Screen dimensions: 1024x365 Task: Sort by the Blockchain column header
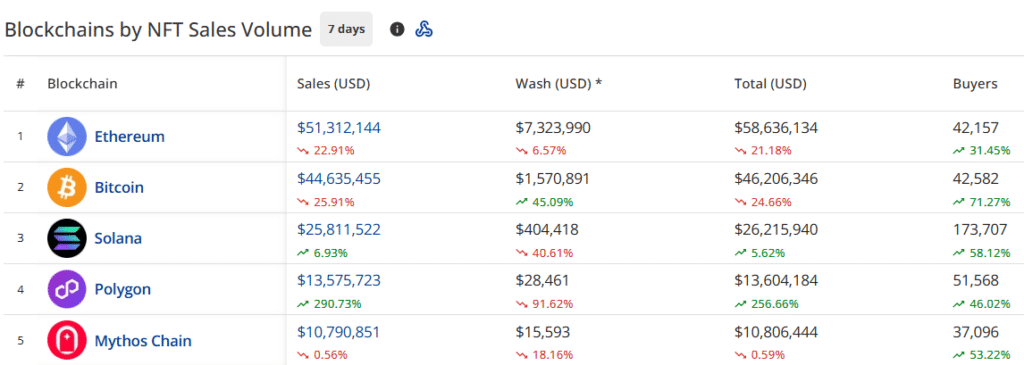tap(82, 84)
